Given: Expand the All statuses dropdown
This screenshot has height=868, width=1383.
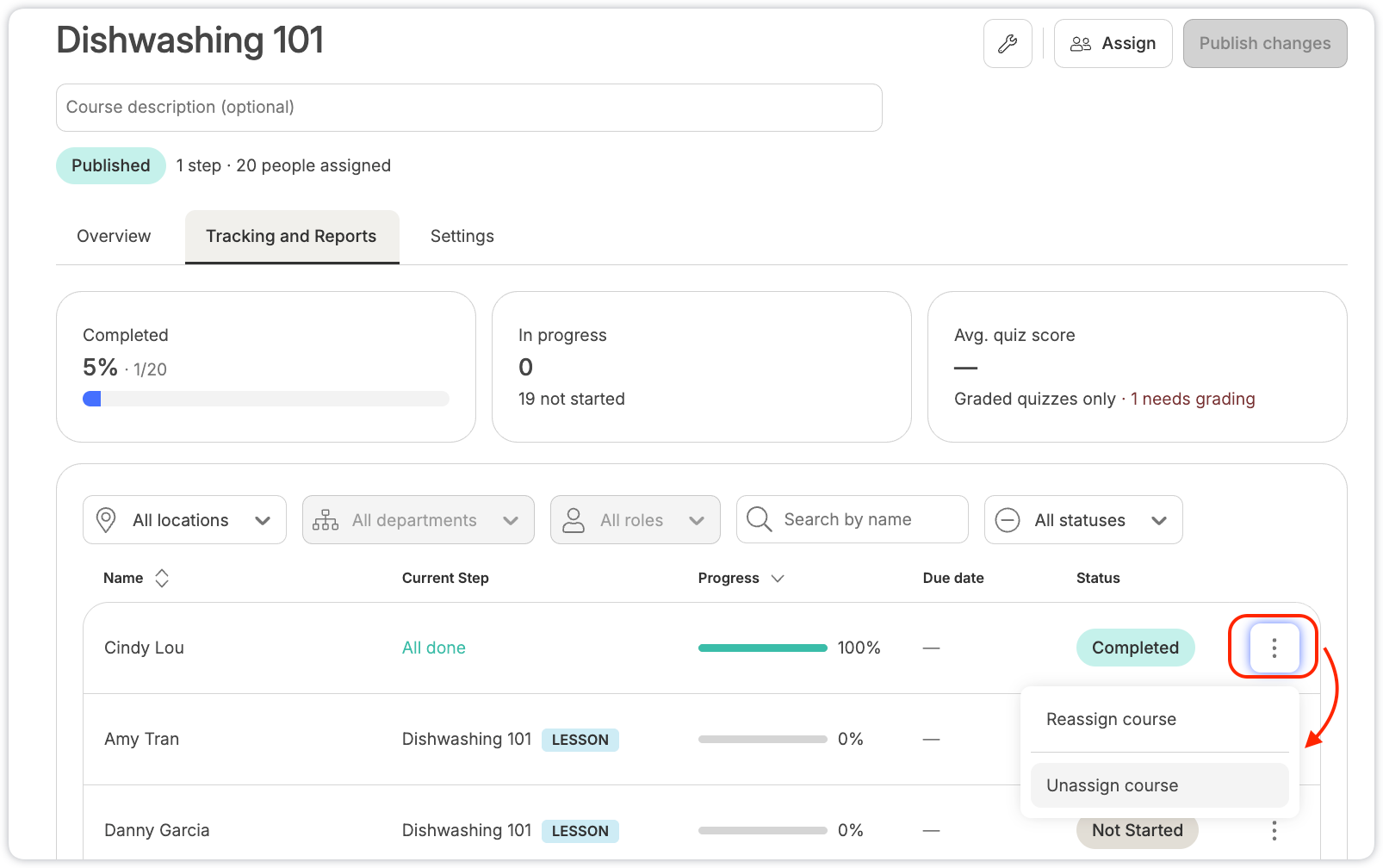Looking at the screenshot, I should [1083, 520].
